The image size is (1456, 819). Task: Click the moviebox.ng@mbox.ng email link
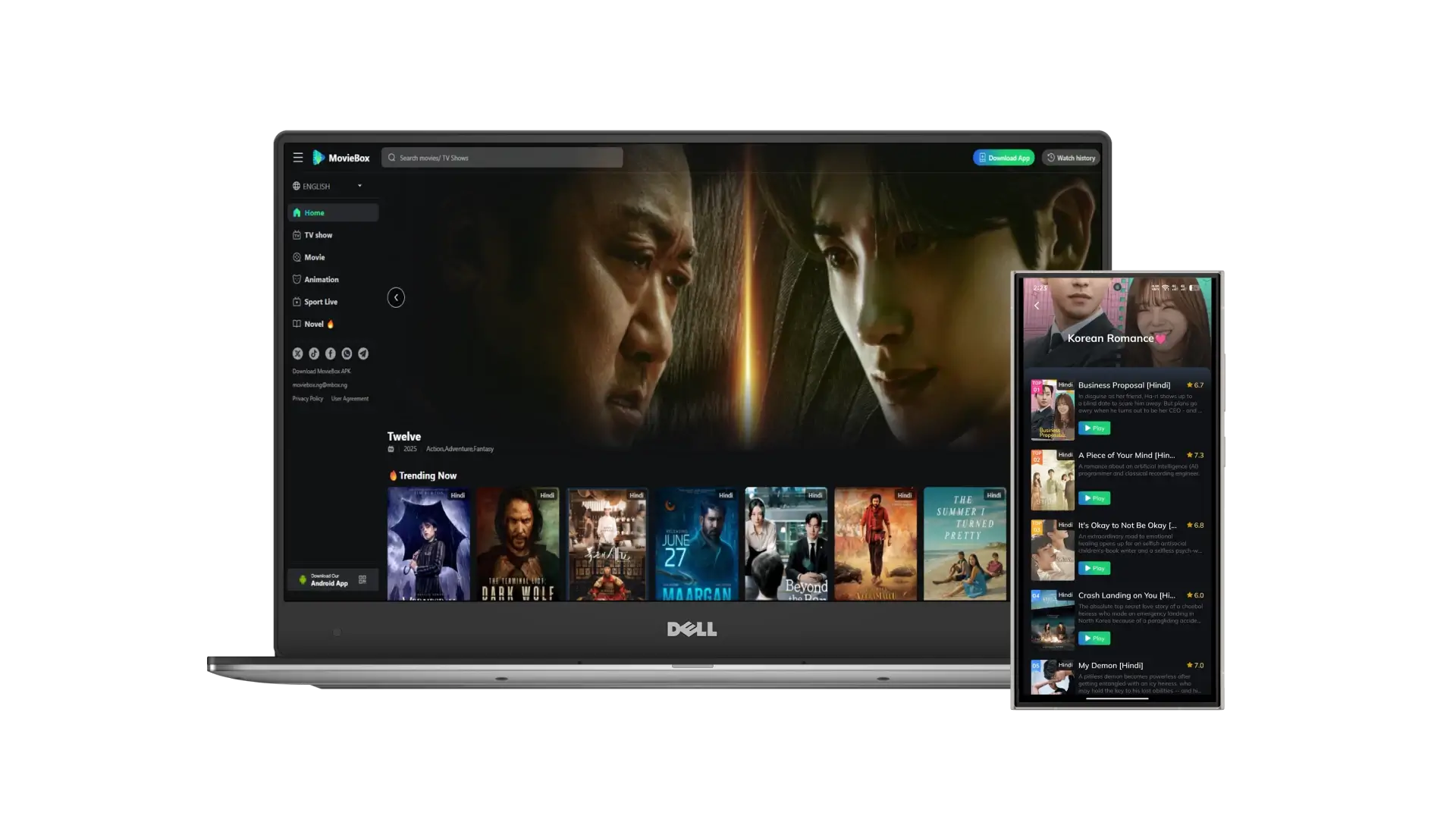click(320, 385)
